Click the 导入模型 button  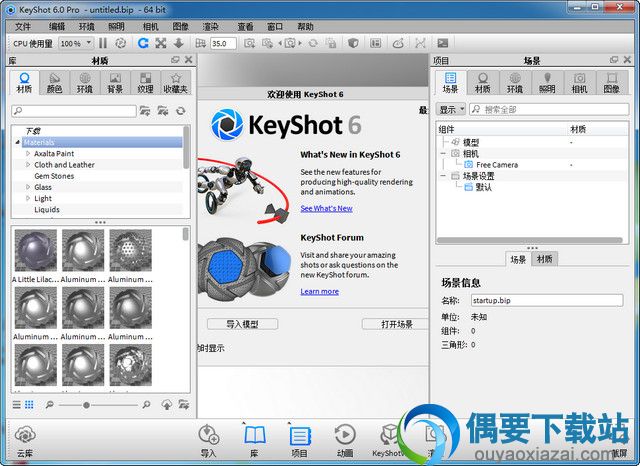[242, 324]
